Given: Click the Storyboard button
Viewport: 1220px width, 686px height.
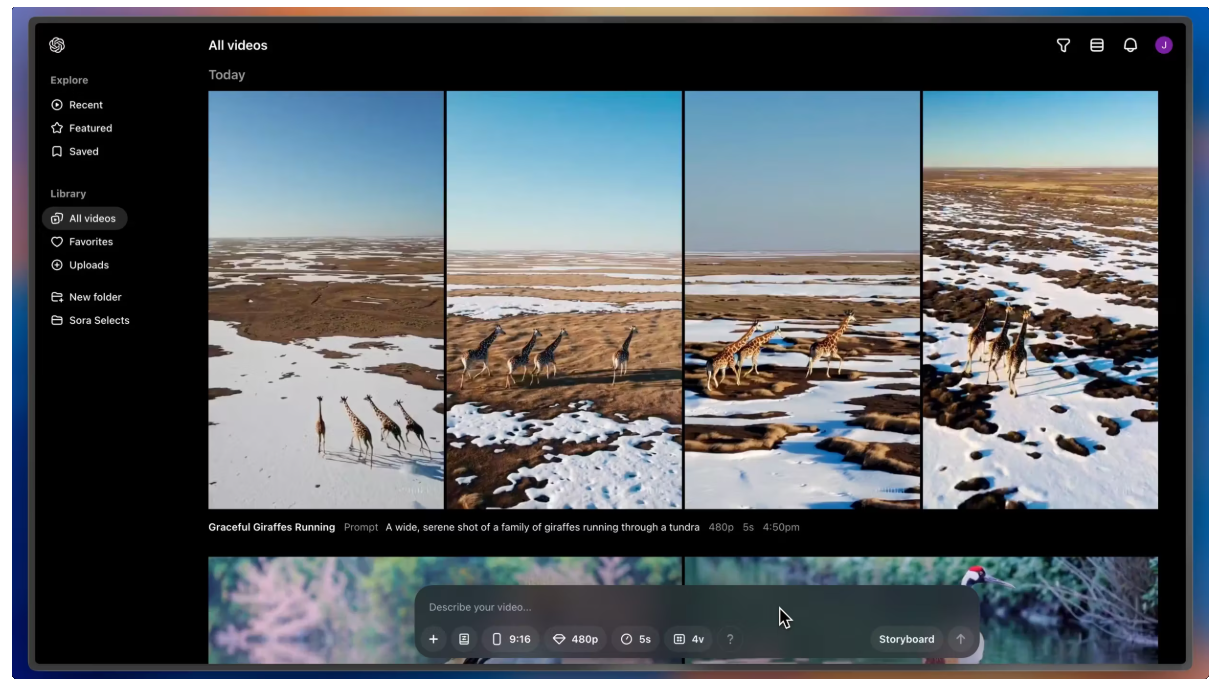Looking at the screenshot, I should point(906,639).
